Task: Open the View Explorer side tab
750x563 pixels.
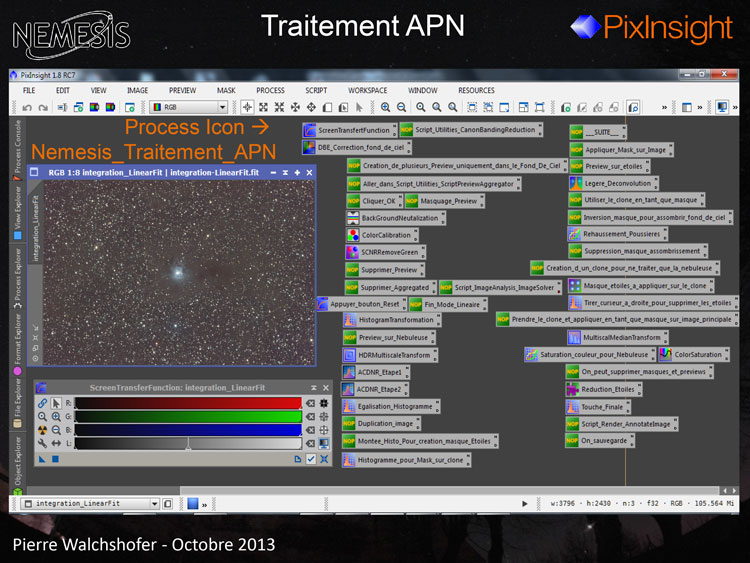Action: click(17, 213)
